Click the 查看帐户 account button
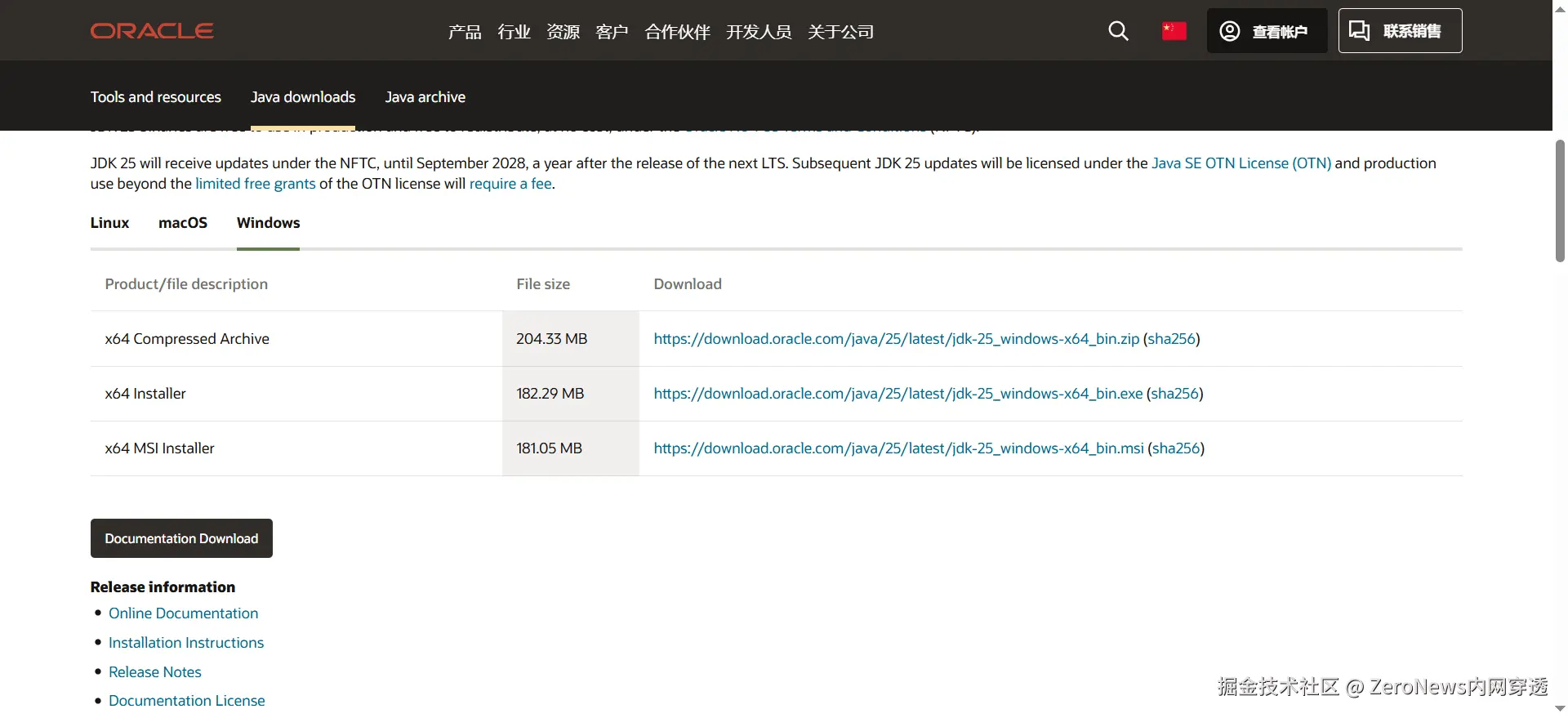1568x718 pixels. 1267,31
